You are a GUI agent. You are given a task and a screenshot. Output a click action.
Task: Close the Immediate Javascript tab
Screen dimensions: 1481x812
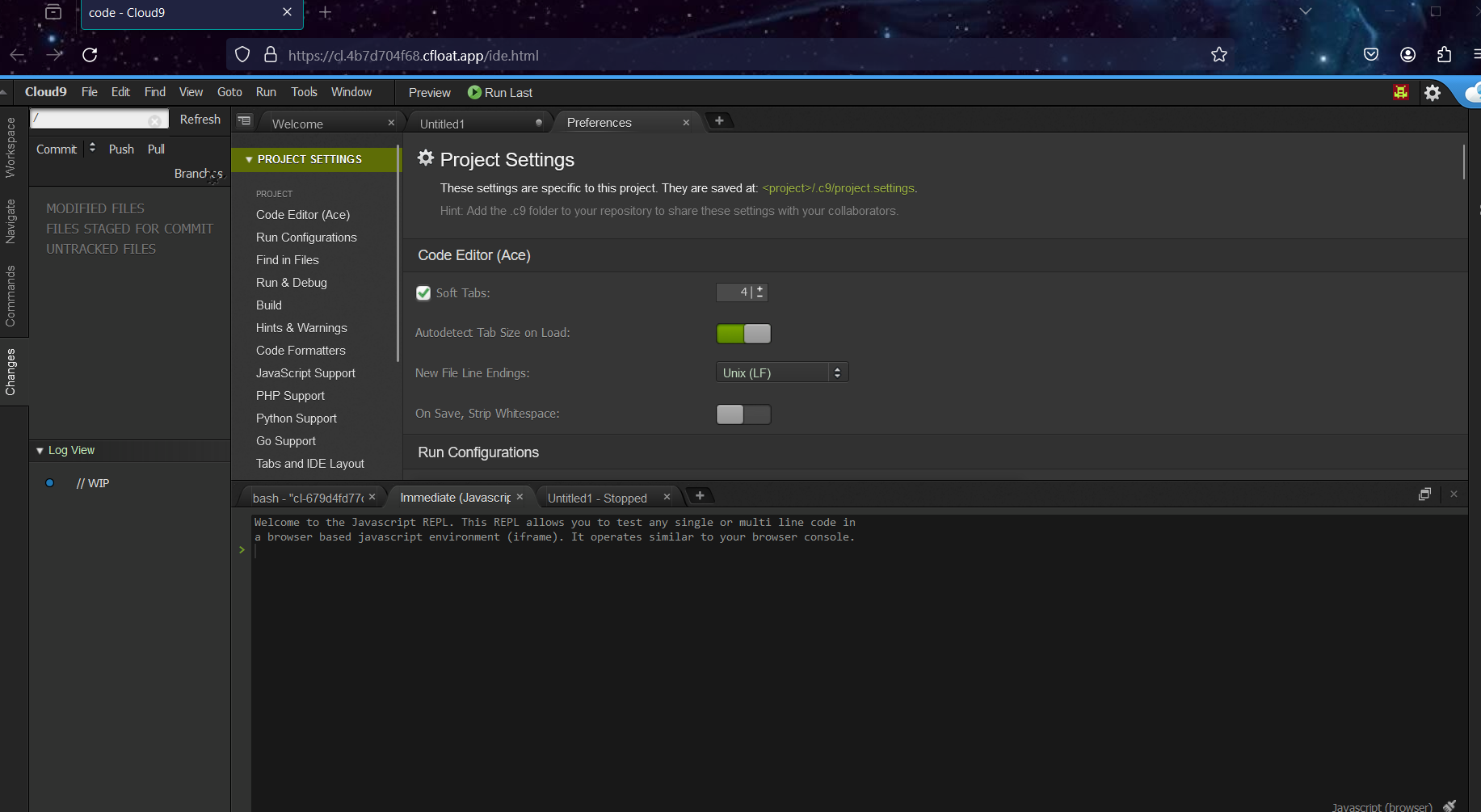pos(520,497)
